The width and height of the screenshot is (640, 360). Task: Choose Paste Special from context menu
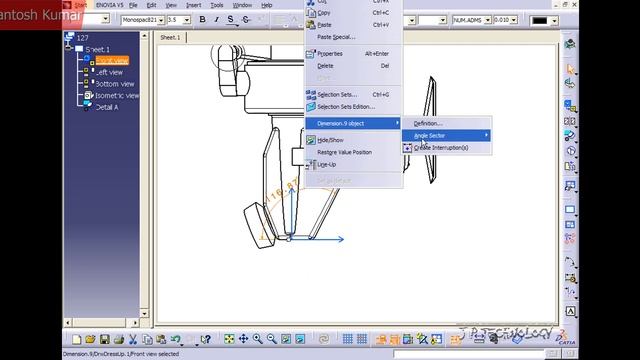pos(336,37)
